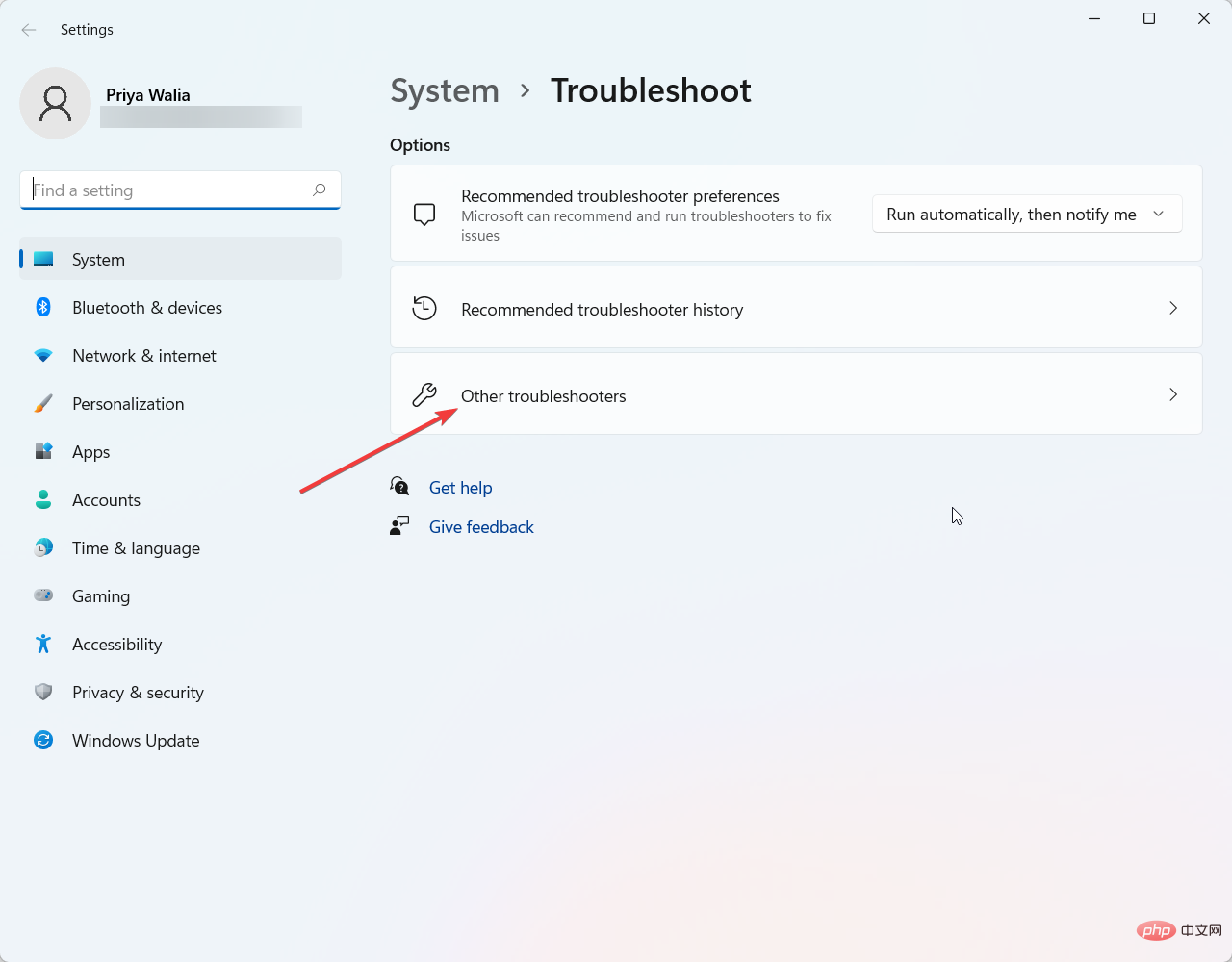Click the back arrow icon in Settings

(29, 30)
